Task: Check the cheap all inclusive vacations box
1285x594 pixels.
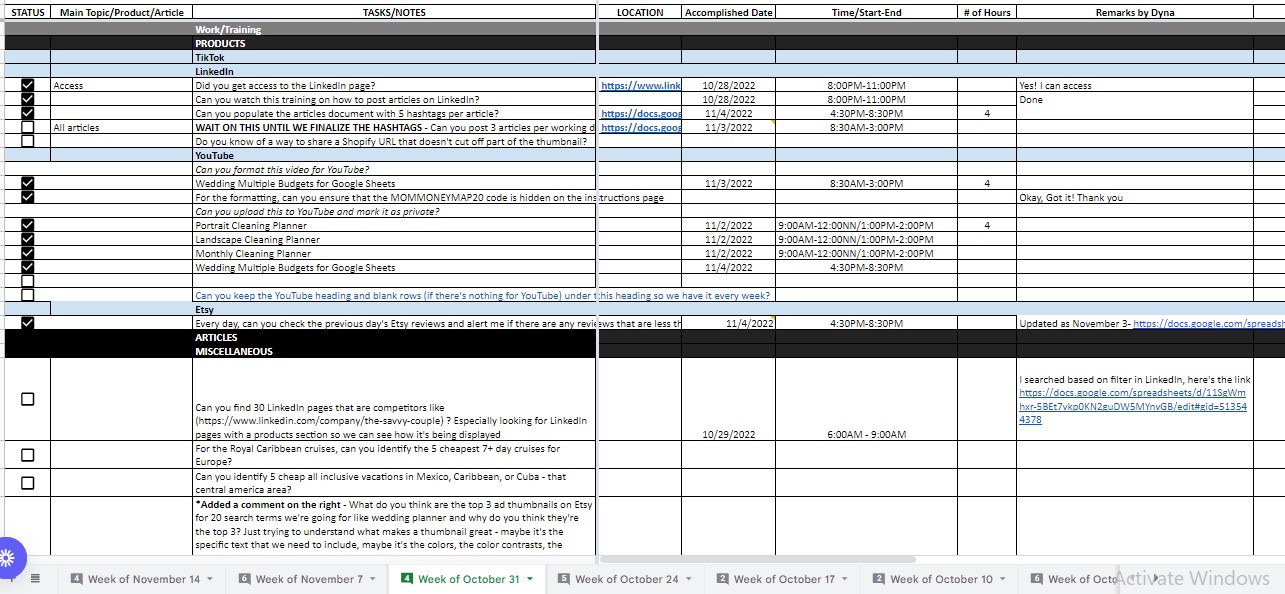Action: tap(27, 483)
